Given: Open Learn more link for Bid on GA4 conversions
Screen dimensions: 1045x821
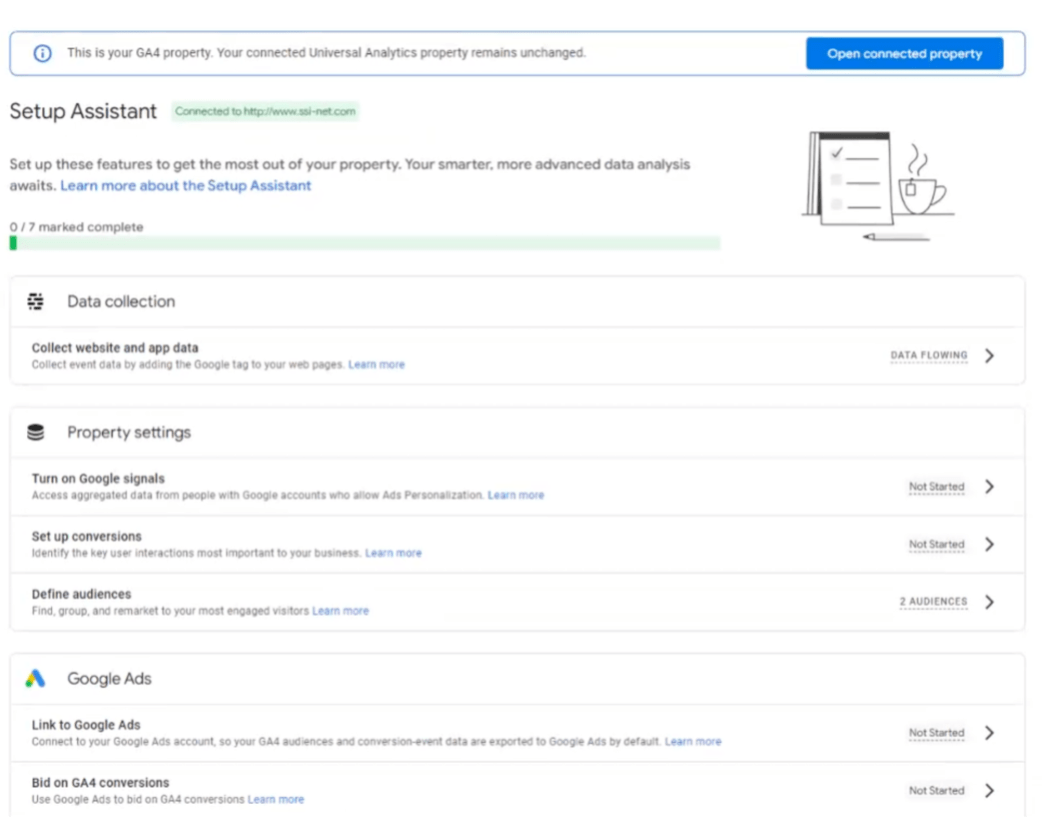Looking at the screenshot, I should tap(276, 800).
